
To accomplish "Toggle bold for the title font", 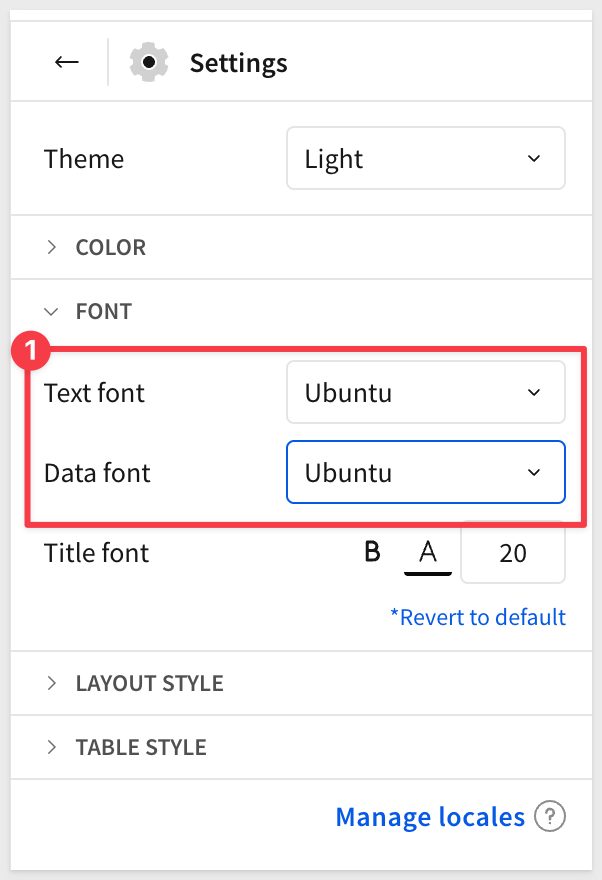I will coord(372,552).
